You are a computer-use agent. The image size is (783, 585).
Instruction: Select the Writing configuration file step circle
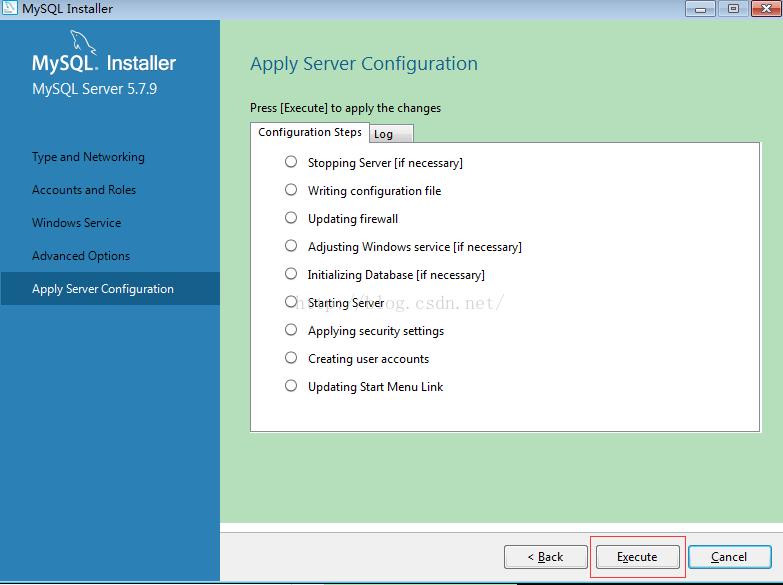(x=291, y=190)
